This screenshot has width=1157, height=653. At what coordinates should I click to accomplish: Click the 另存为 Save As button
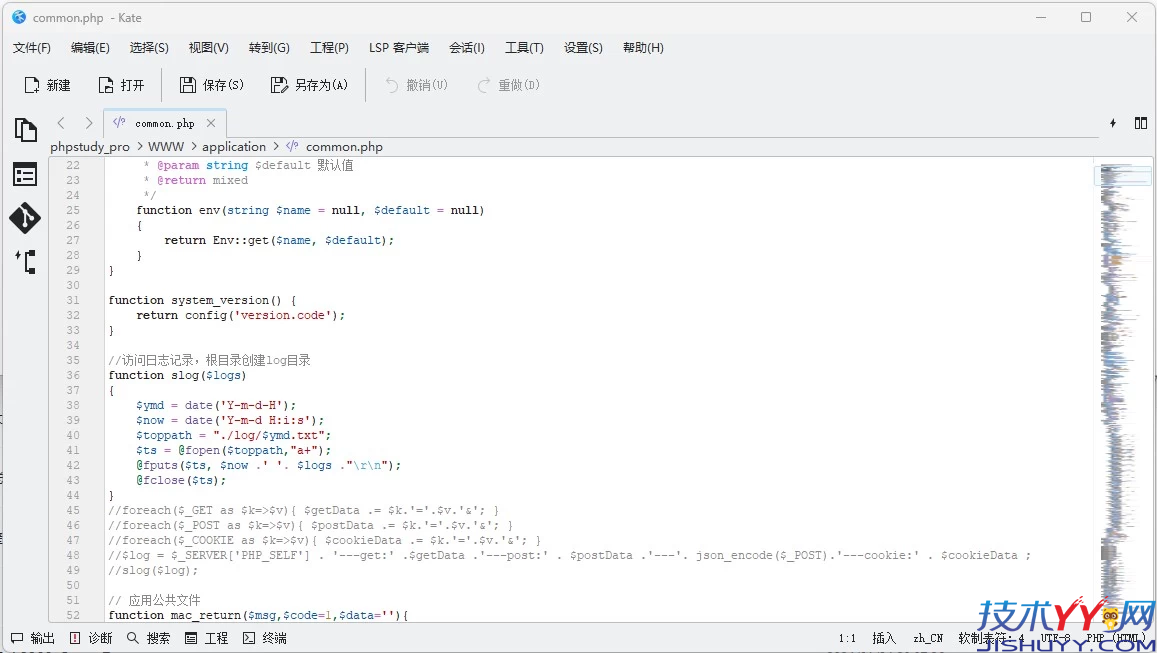[x=310, y=84]
